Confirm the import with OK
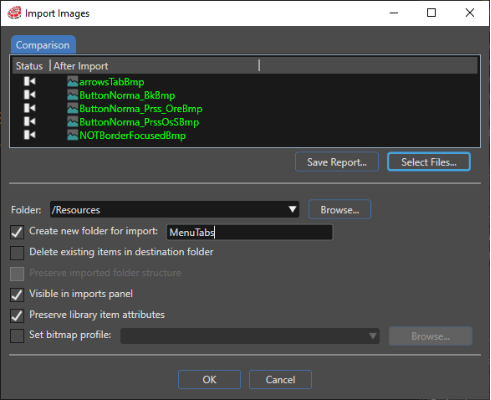 coord(209,379)
